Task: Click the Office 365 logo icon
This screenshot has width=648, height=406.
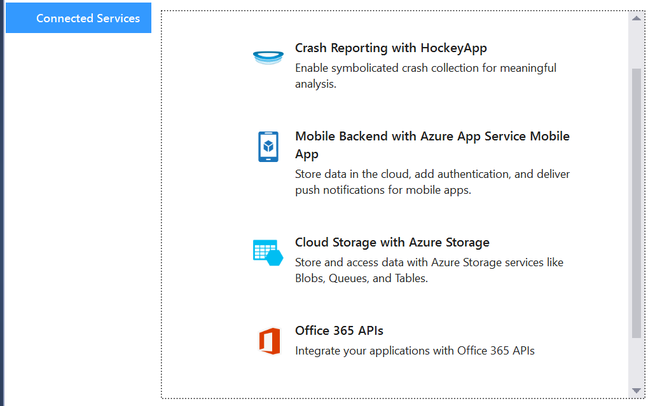Action: [269, 341]
